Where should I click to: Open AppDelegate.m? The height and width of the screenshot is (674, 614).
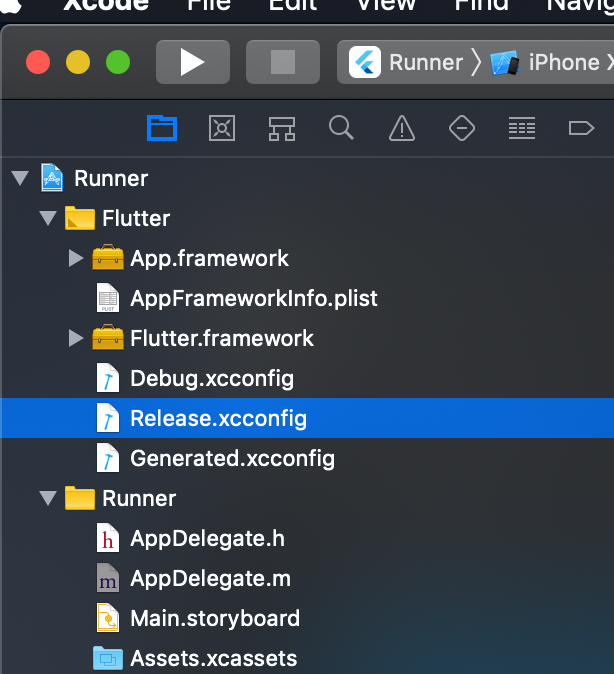coord(210,579)
